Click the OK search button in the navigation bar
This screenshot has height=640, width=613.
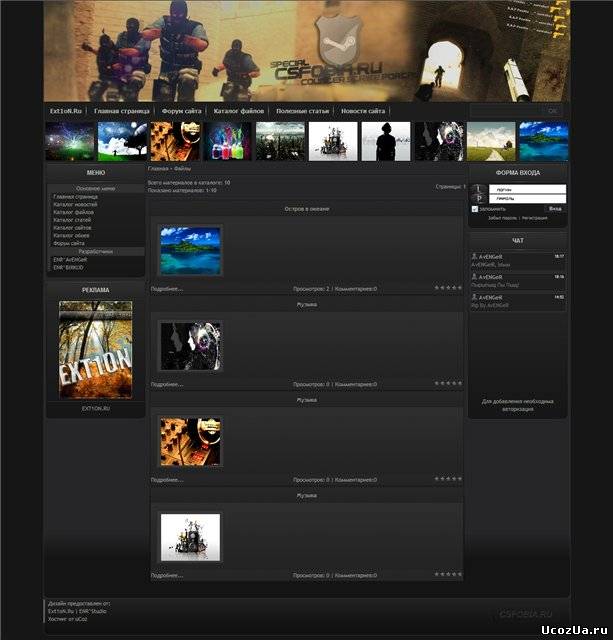coord(552,111)
